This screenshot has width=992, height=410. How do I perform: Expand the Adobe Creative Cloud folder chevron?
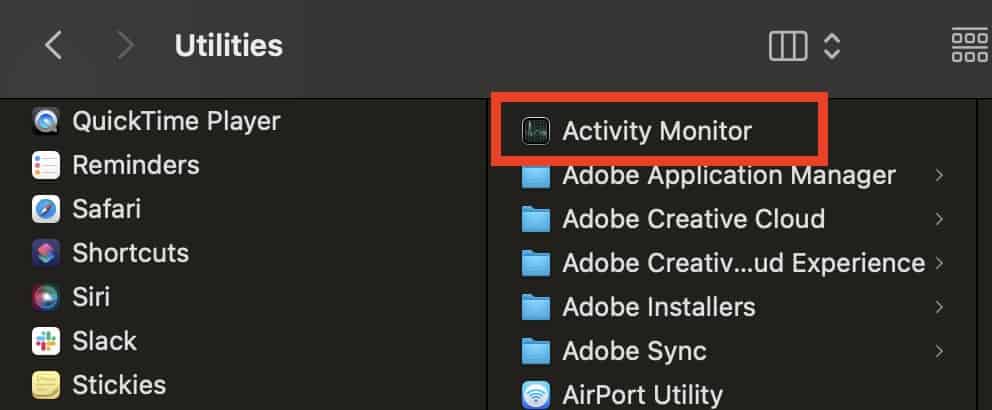tap(939, 219)
